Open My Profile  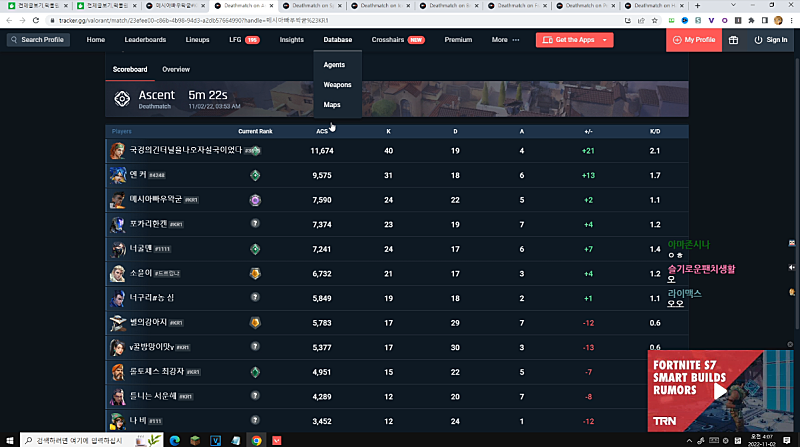click(x=694, y=40)
